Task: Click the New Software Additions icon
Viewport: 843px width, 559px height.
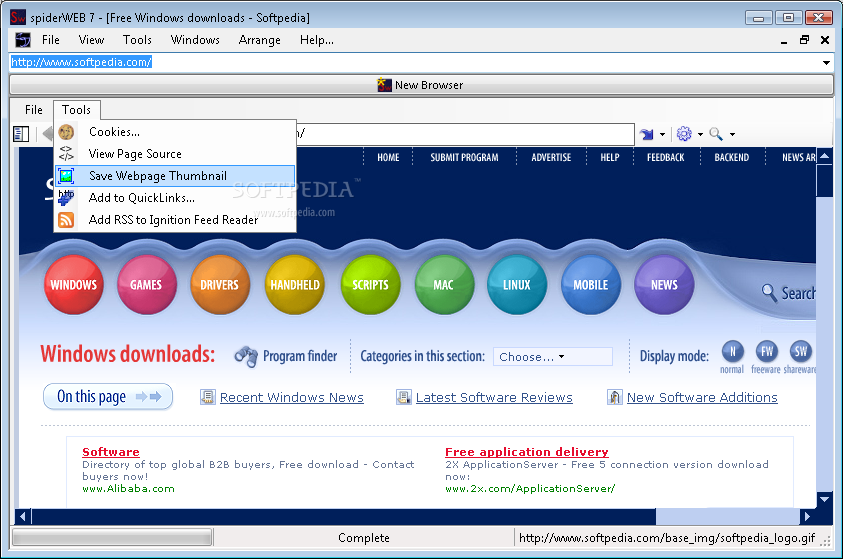Action: click(615, 397)
